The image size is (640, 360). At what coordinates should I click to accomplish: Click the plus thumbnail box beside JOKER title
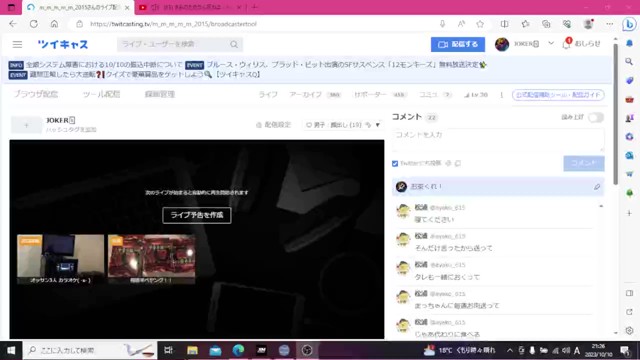26,125
